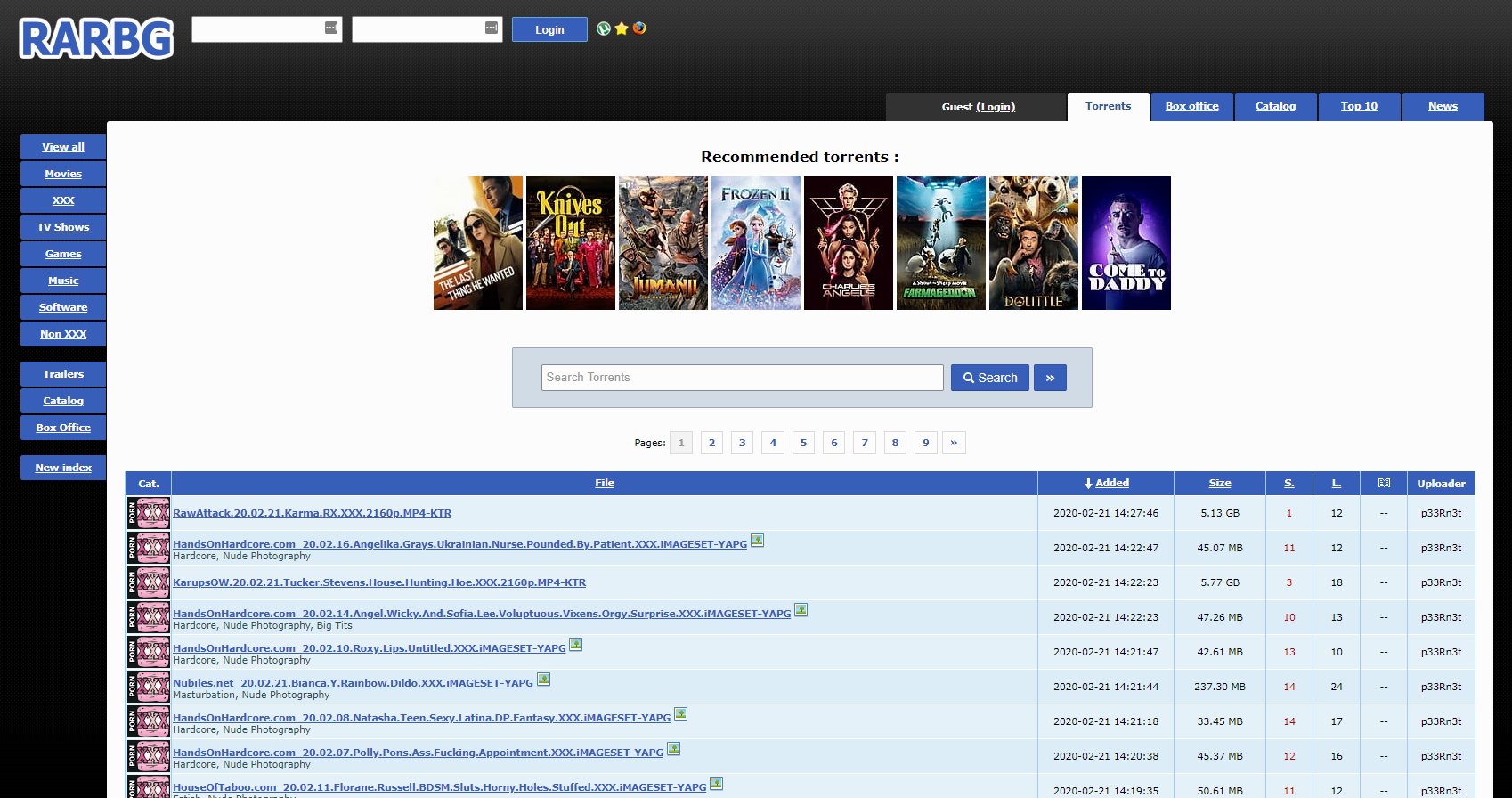Screen dimensions: 1512x798
Task: Sort torrents by the Added column
Action: click(x=1111, y=483)
